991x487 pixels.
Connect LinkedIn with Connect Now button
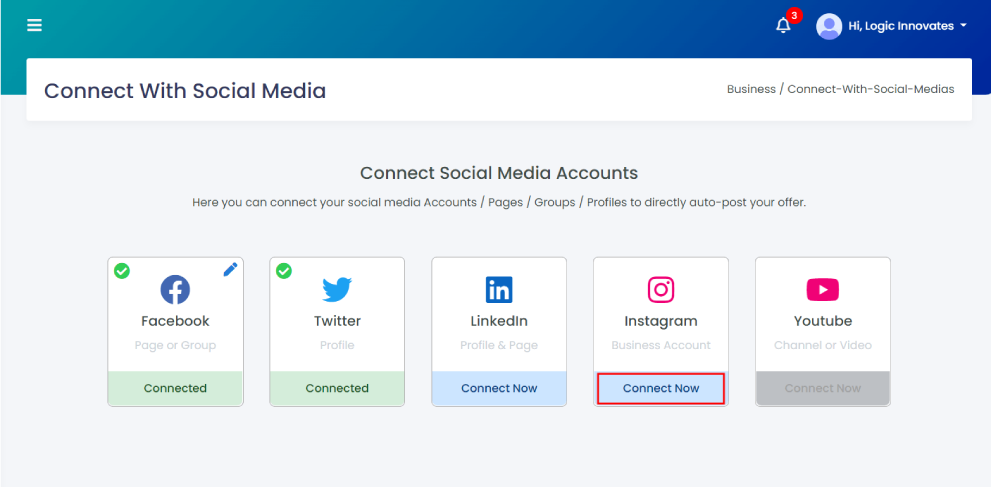(499, 388)
